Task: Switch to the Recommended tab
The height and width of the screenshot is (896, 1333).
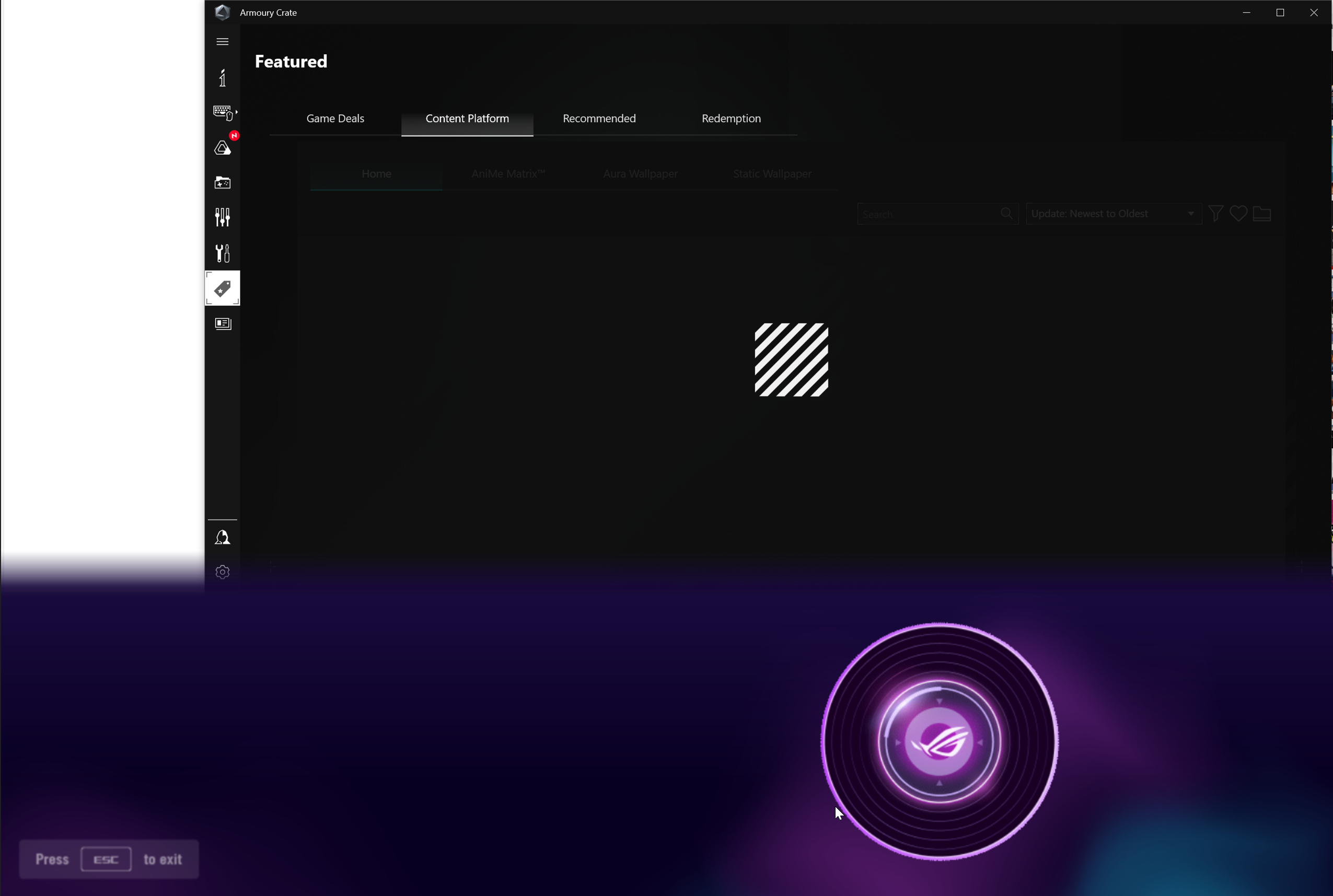Action: 599,118
